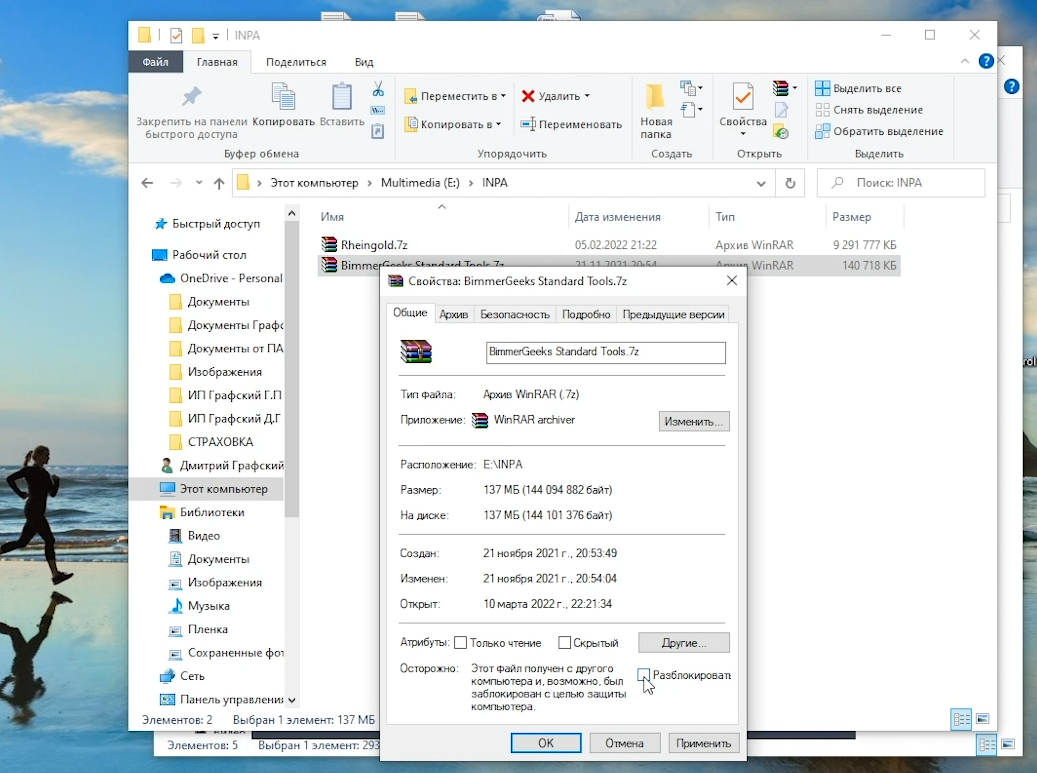The height and width of the screenshot is (773, 1037).
Task: Click the Back navigation arrow
Action: click(x=147, y=183)
